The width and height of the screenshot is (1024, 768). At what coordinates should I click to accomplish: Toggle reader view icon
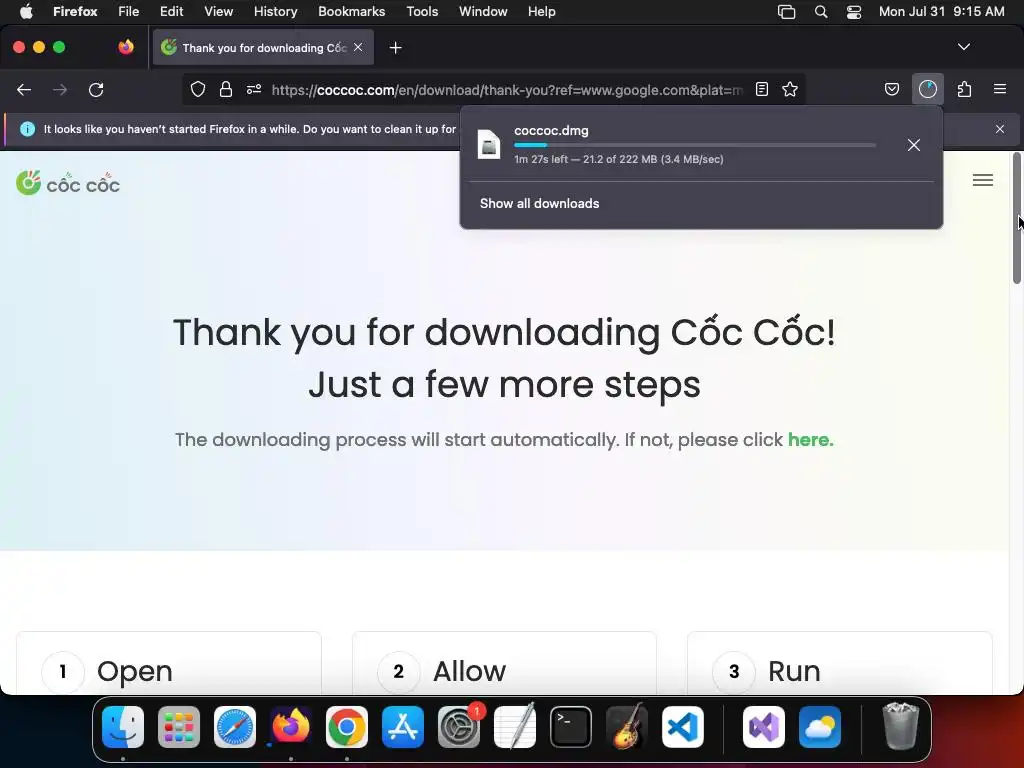point(761,89)
